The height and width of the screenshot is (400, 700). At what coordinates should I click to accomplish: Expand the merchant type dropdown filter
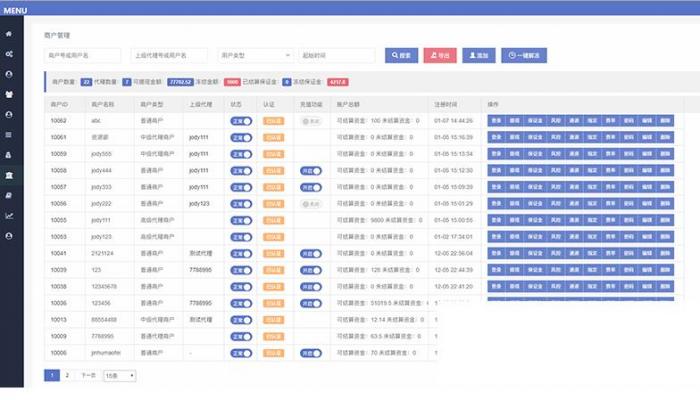point(254,56)
